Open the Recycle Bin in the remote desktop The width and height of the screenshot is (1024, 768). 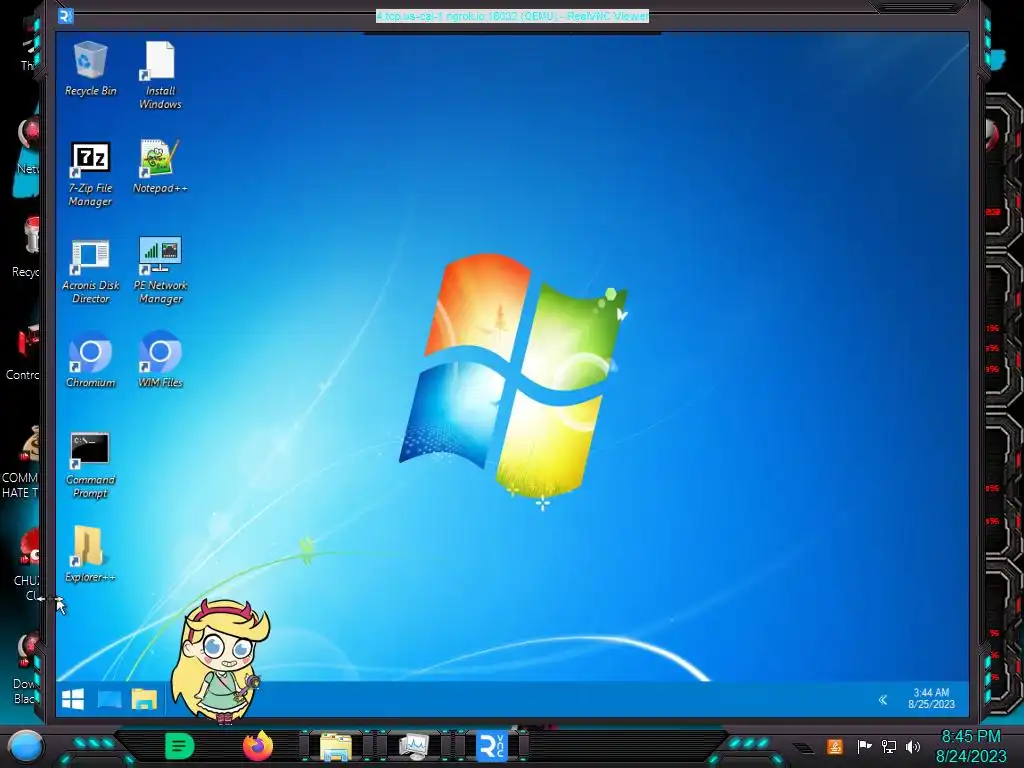click(90, 69)
